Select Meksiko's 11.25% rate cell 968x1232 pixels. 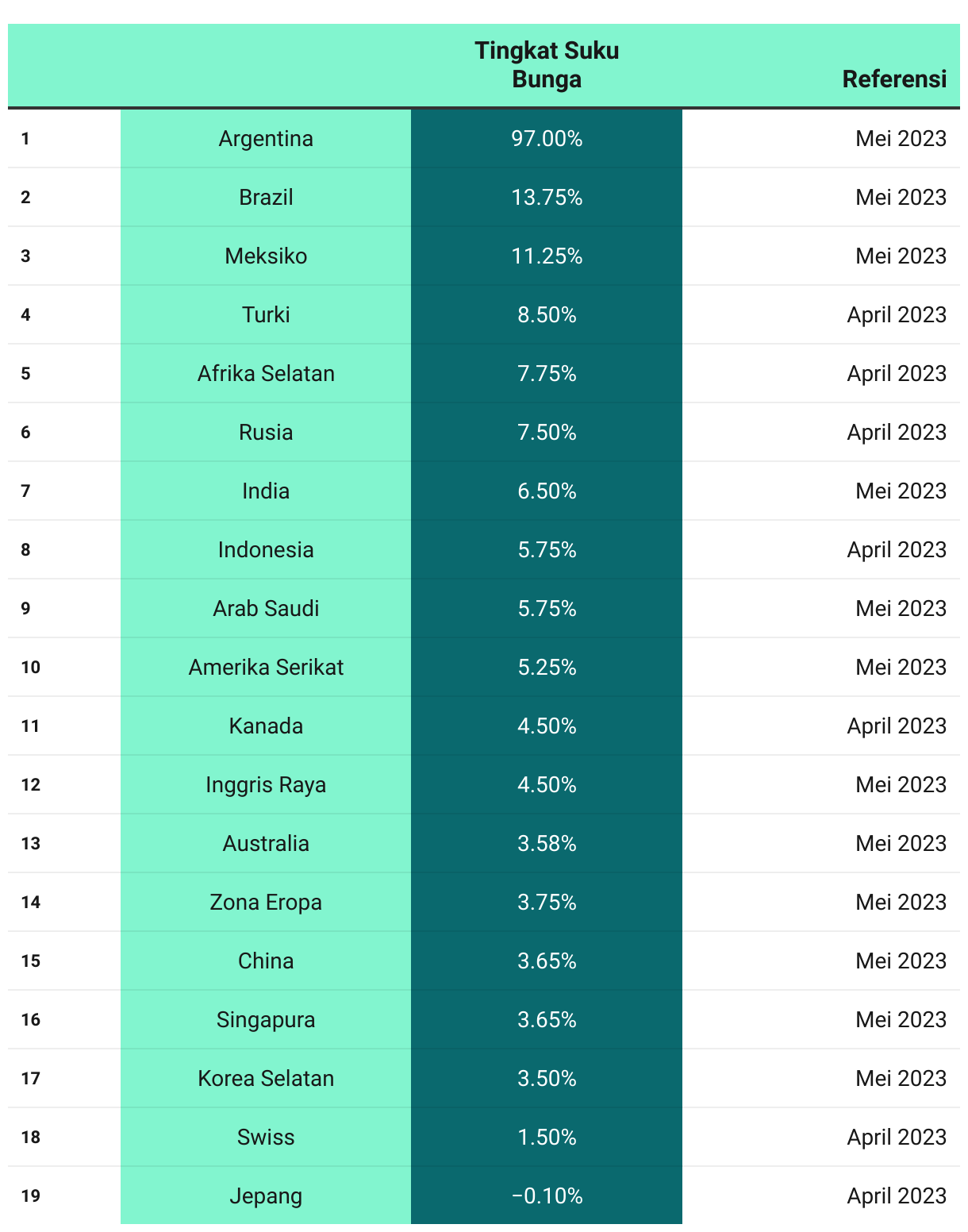547,256
